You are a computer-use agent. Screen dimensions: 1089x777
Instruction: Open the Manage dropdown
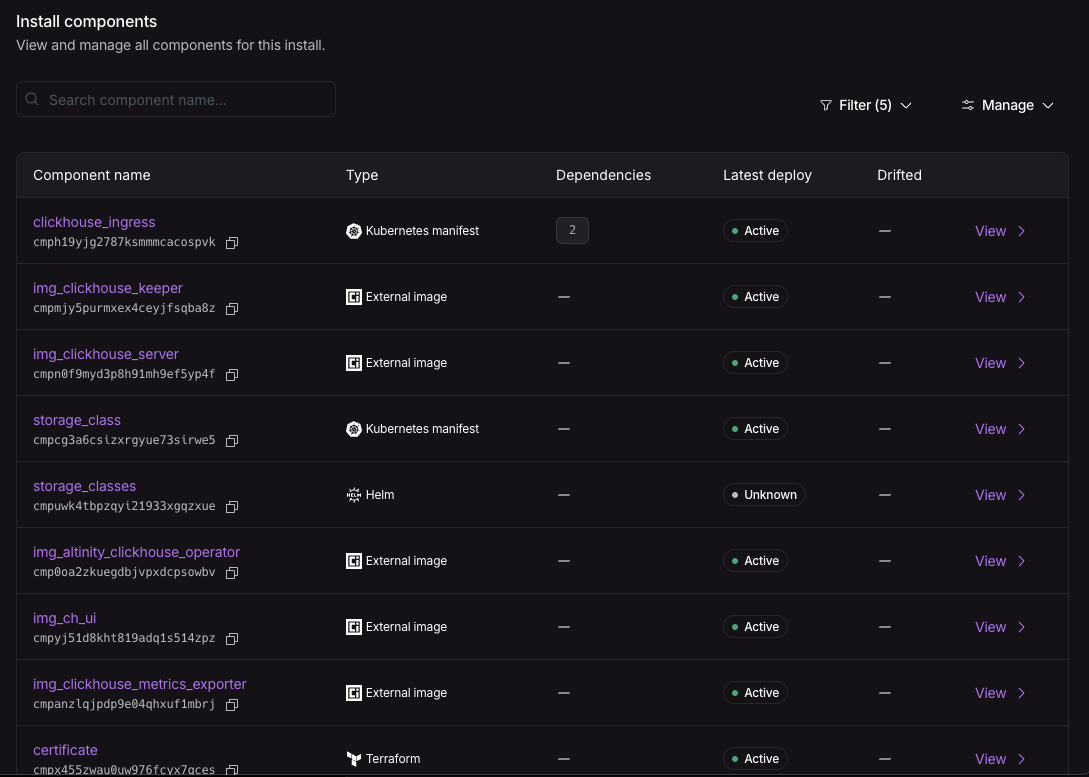pos(1008,105)
